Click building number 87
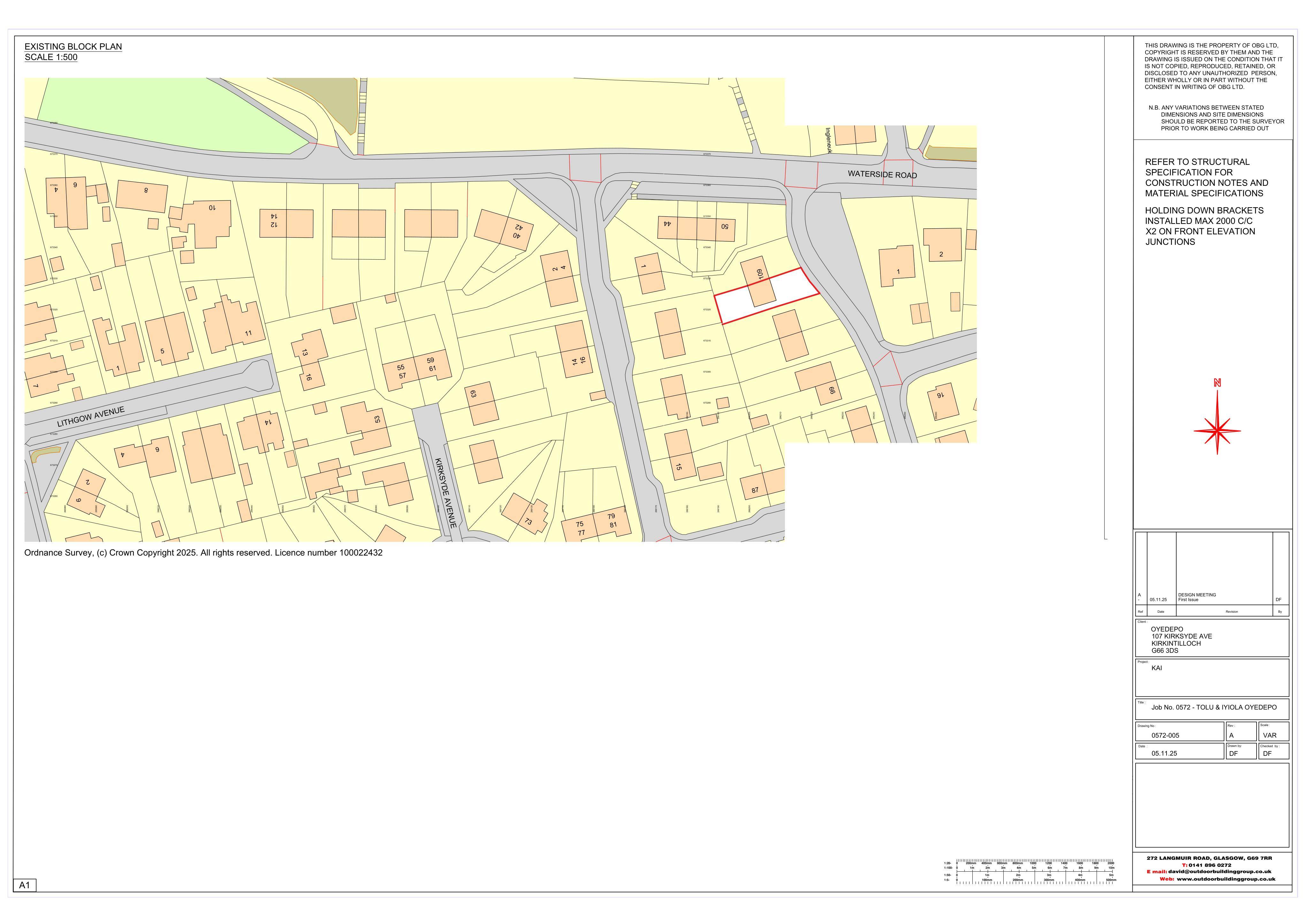Screen dimensions: 1308x924 tap(755, 490)
